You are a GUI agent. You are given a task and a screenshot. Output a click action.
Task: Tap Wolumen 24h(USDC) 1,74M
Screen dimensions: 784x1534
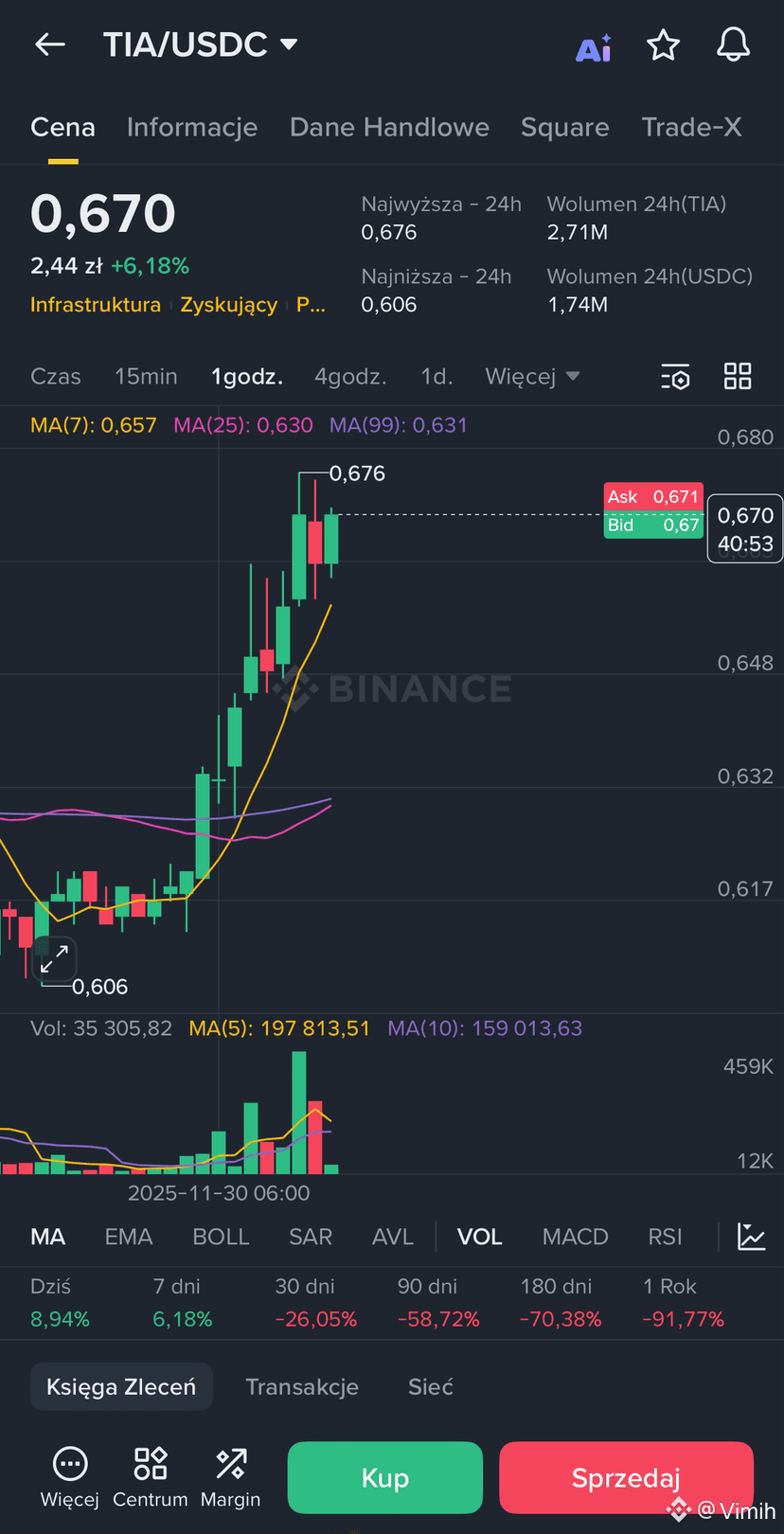click(578, 305)
